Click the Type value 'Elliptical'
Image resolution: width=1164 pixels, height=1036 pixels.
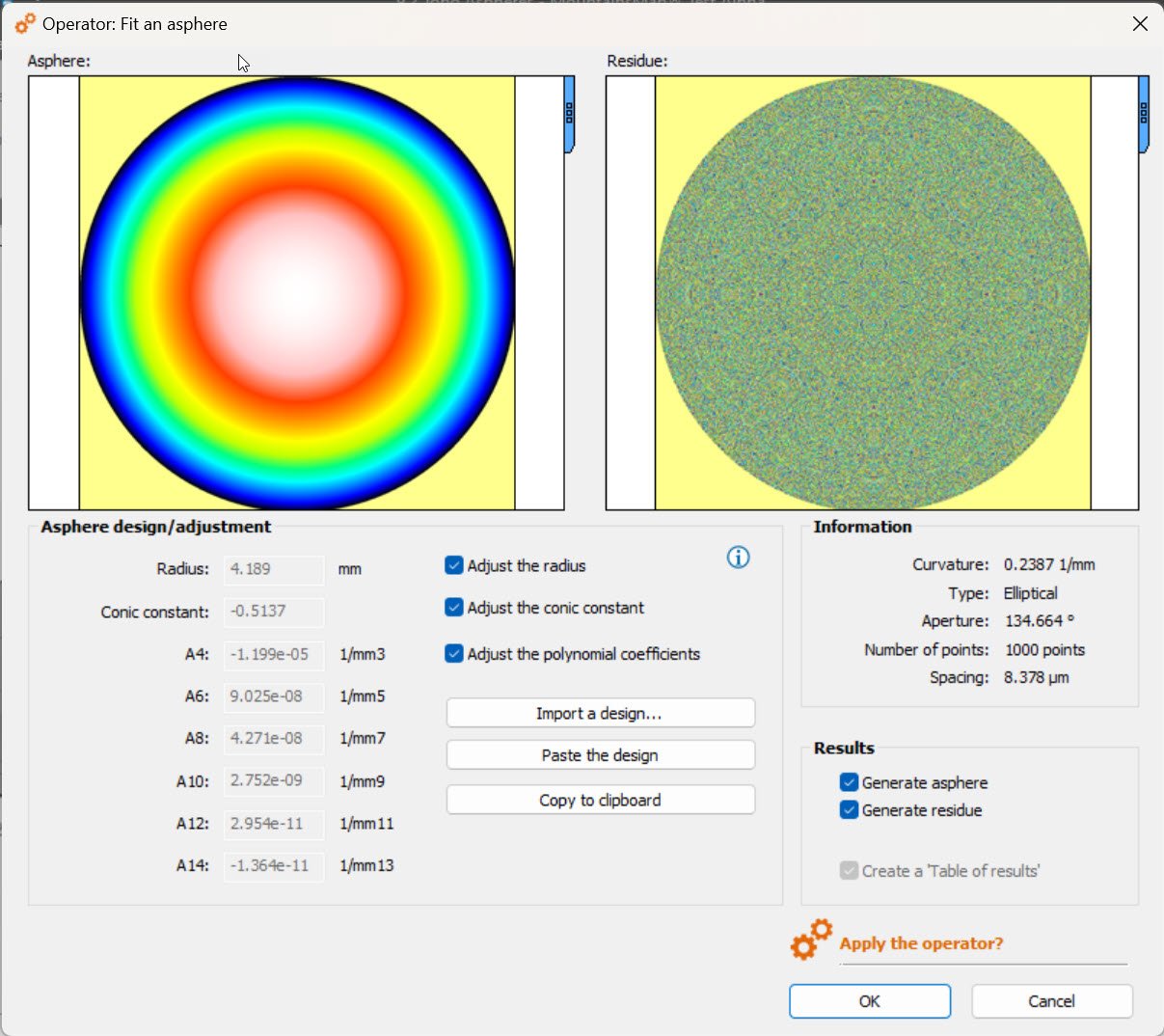click(x=1030, y=593)
